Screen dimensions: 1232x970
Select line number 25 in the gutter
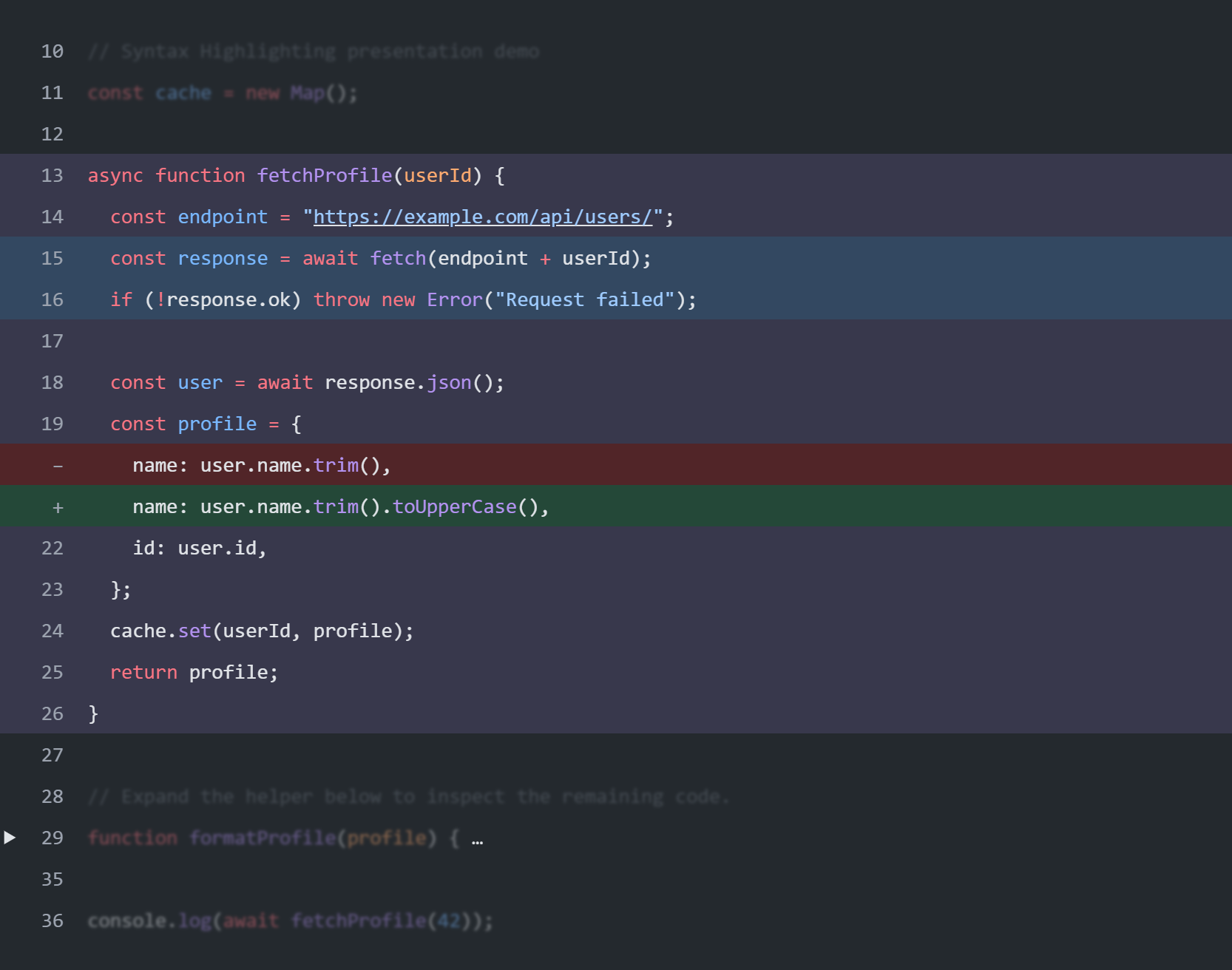tap(53, 672)
